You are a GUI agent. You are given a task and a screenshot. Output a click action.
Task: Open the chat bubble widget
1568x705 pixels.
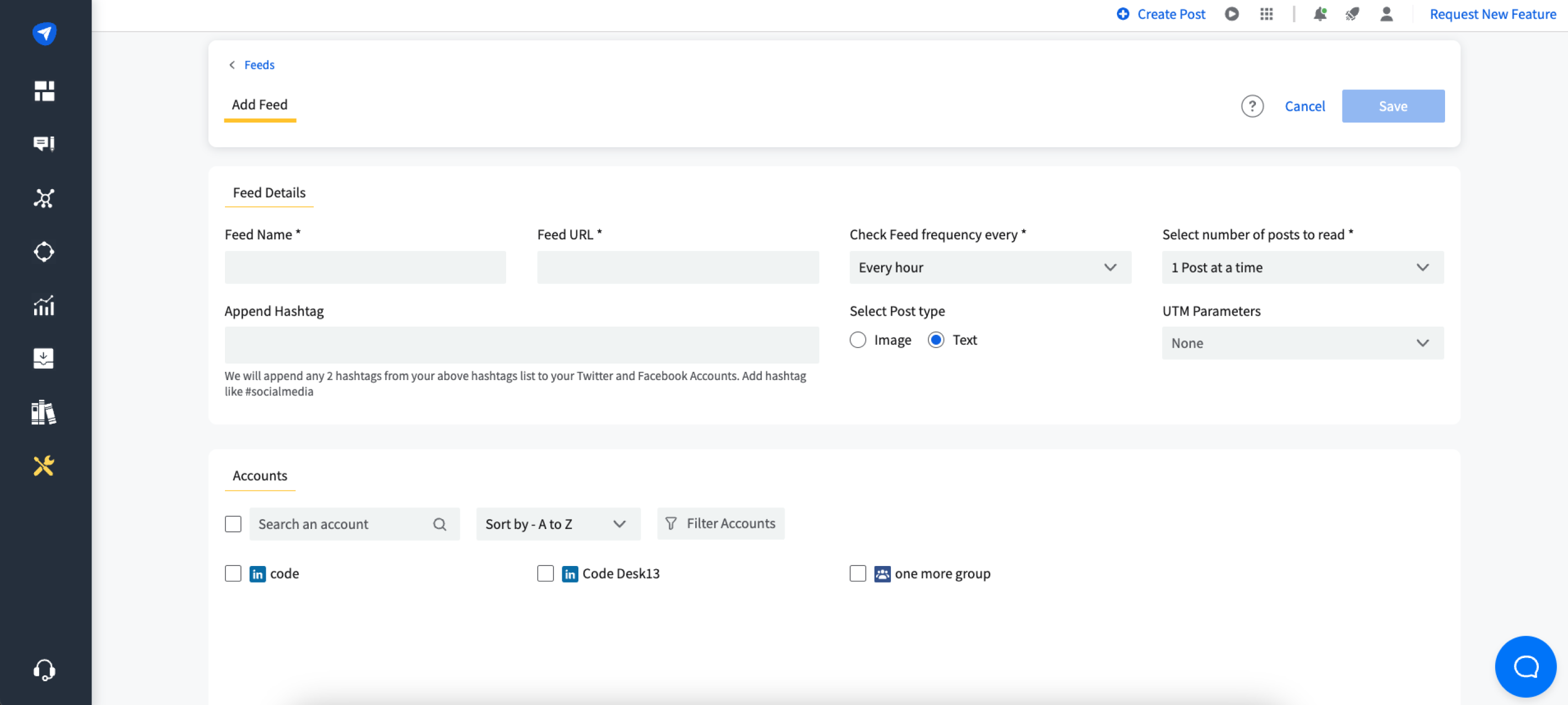pos(1525,666)
